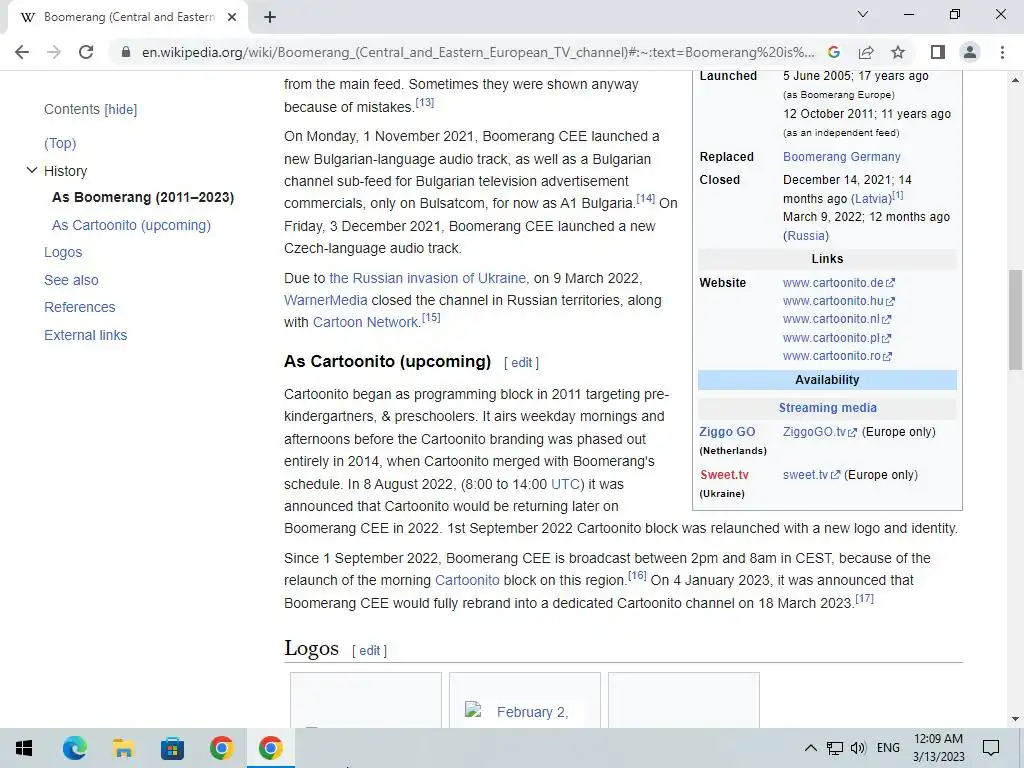The image size is (1024, 768).
Task: Open Chrome three-dot menu
Action: pos(1002,52)
